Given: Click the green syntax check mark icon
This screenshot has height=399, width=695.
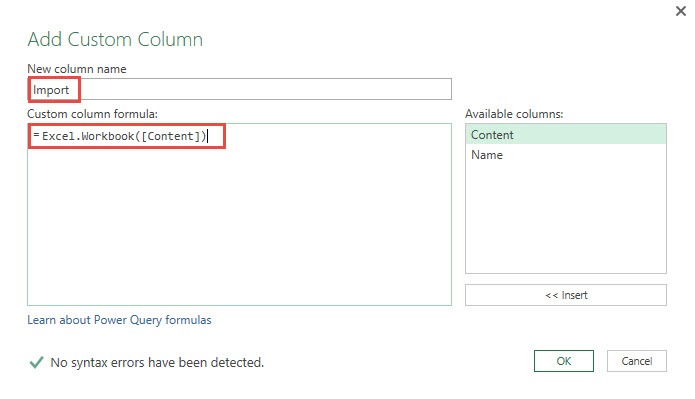Looking at the screenshot, I should coord(36,362).
